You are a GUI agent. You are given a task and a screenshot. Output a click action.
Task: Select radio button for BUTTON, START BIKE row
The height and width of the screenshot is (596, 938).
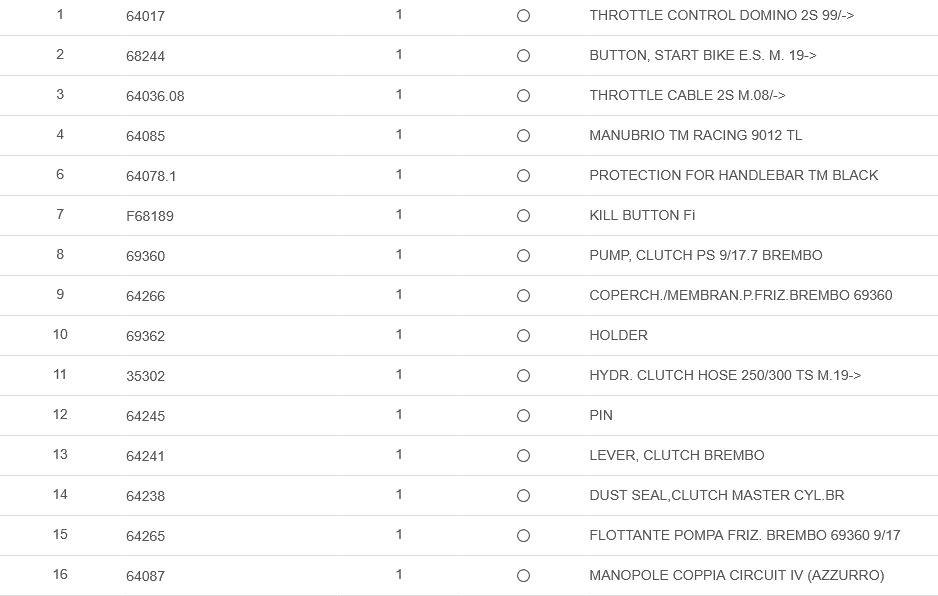pyautogui.click(x=523, y=56)
